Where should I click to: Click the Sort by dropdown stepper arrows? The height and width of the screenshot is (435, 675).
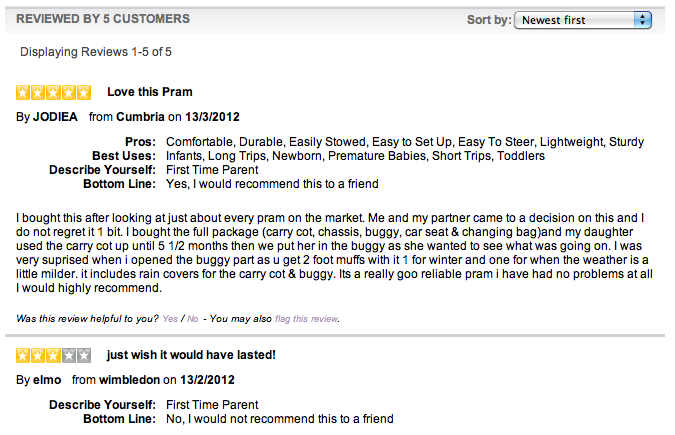pos(643,20)
